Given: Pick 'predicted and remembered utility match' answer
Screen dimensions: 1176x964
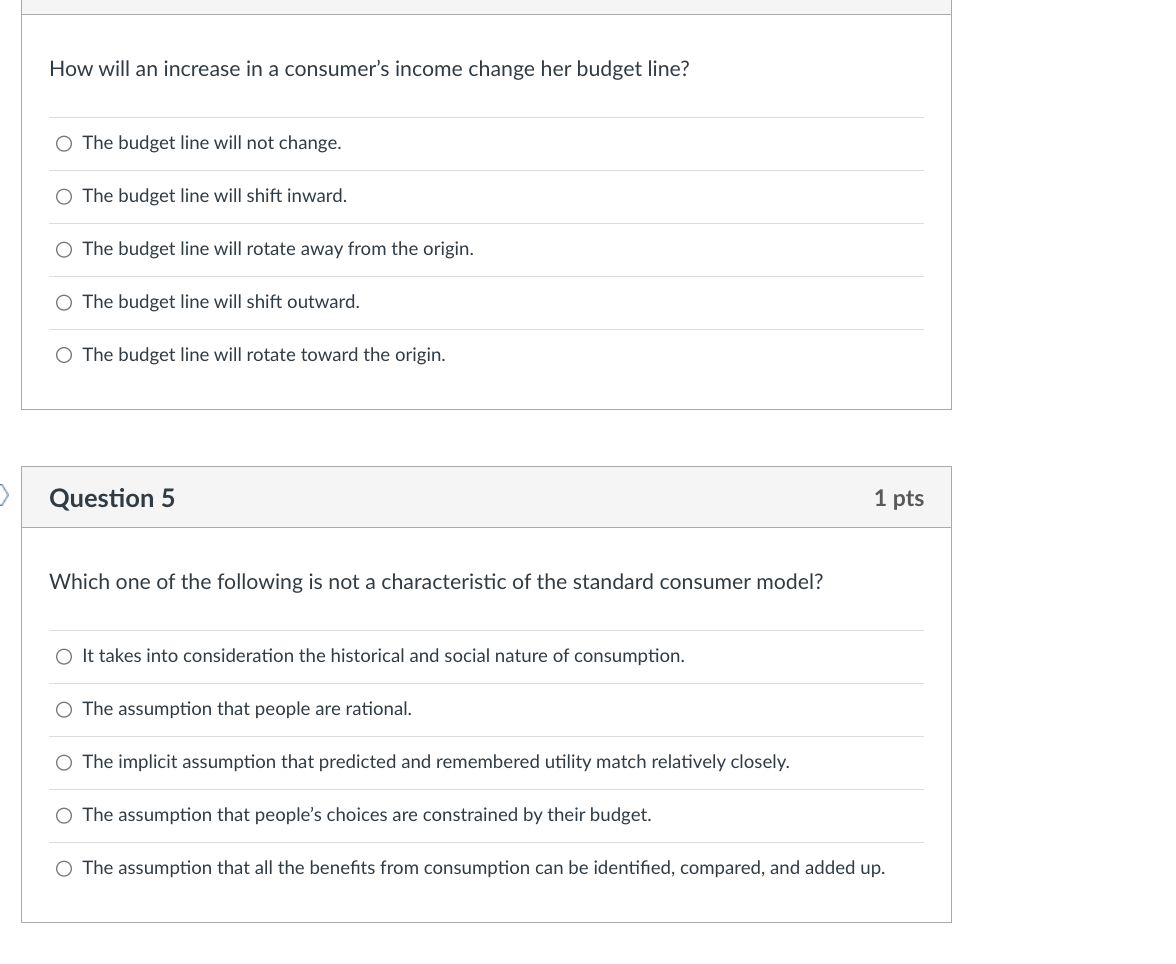Looking at the screenshot, I should (64, 763).
